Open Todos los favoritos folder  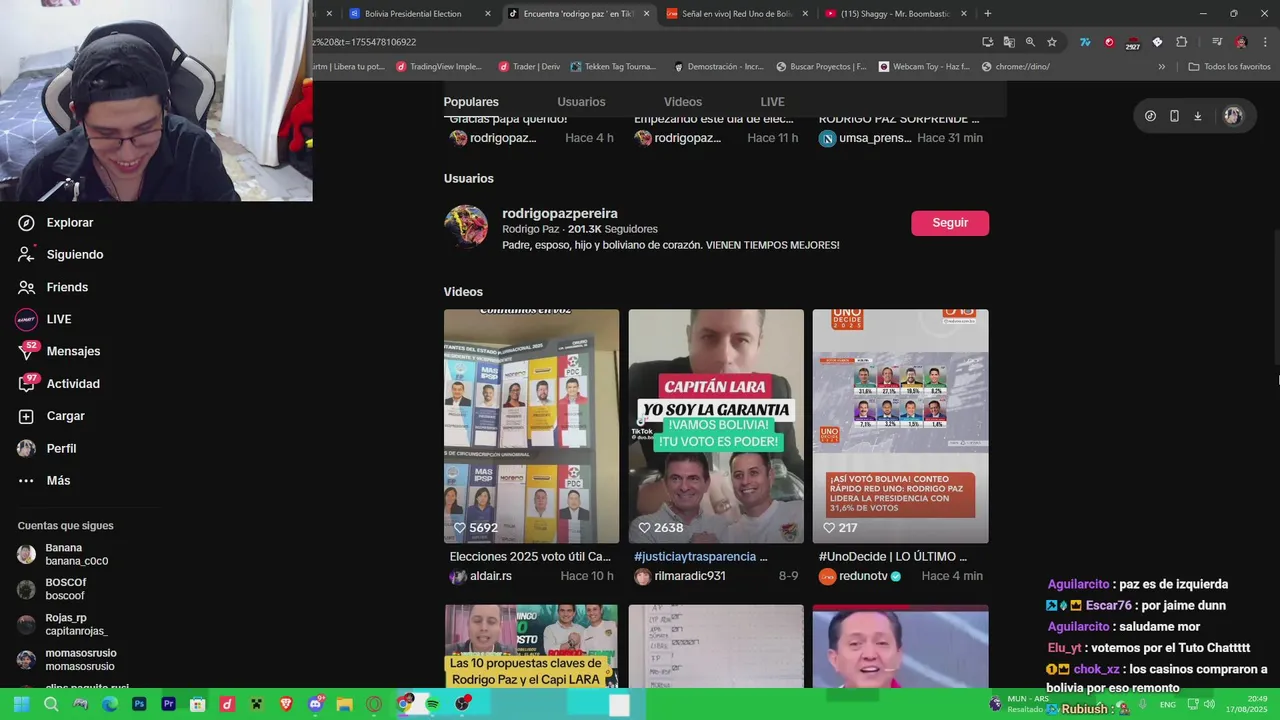[x=1230, y=67]
